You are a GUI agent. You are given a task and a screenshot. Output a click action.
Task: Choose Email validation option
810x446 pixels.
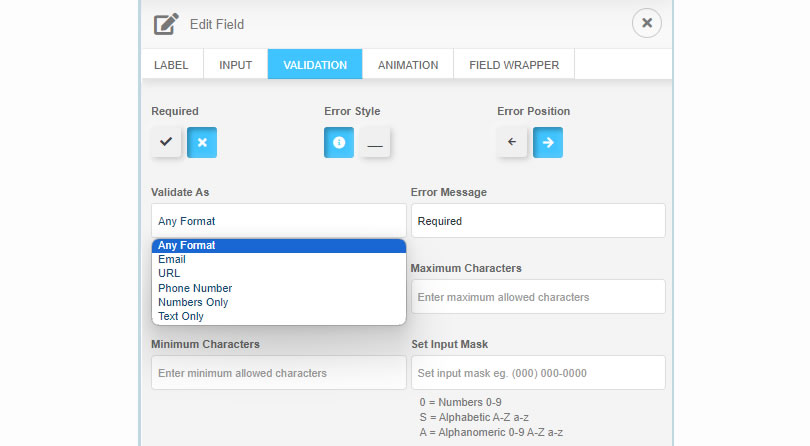(279, 259)
